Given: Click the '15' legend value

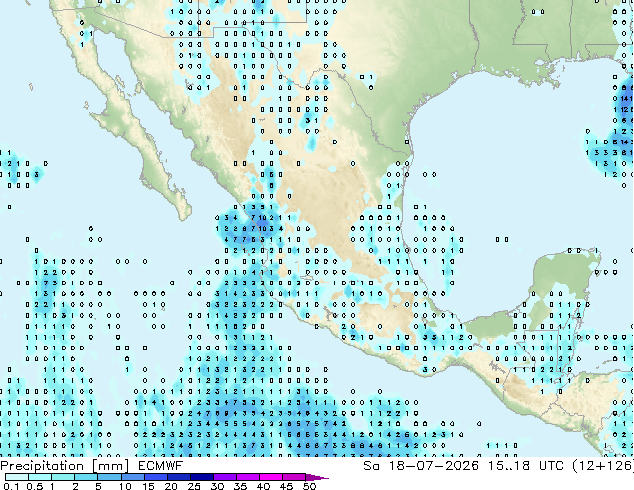Looking at the screenshot, I should (x=148, y=486).
